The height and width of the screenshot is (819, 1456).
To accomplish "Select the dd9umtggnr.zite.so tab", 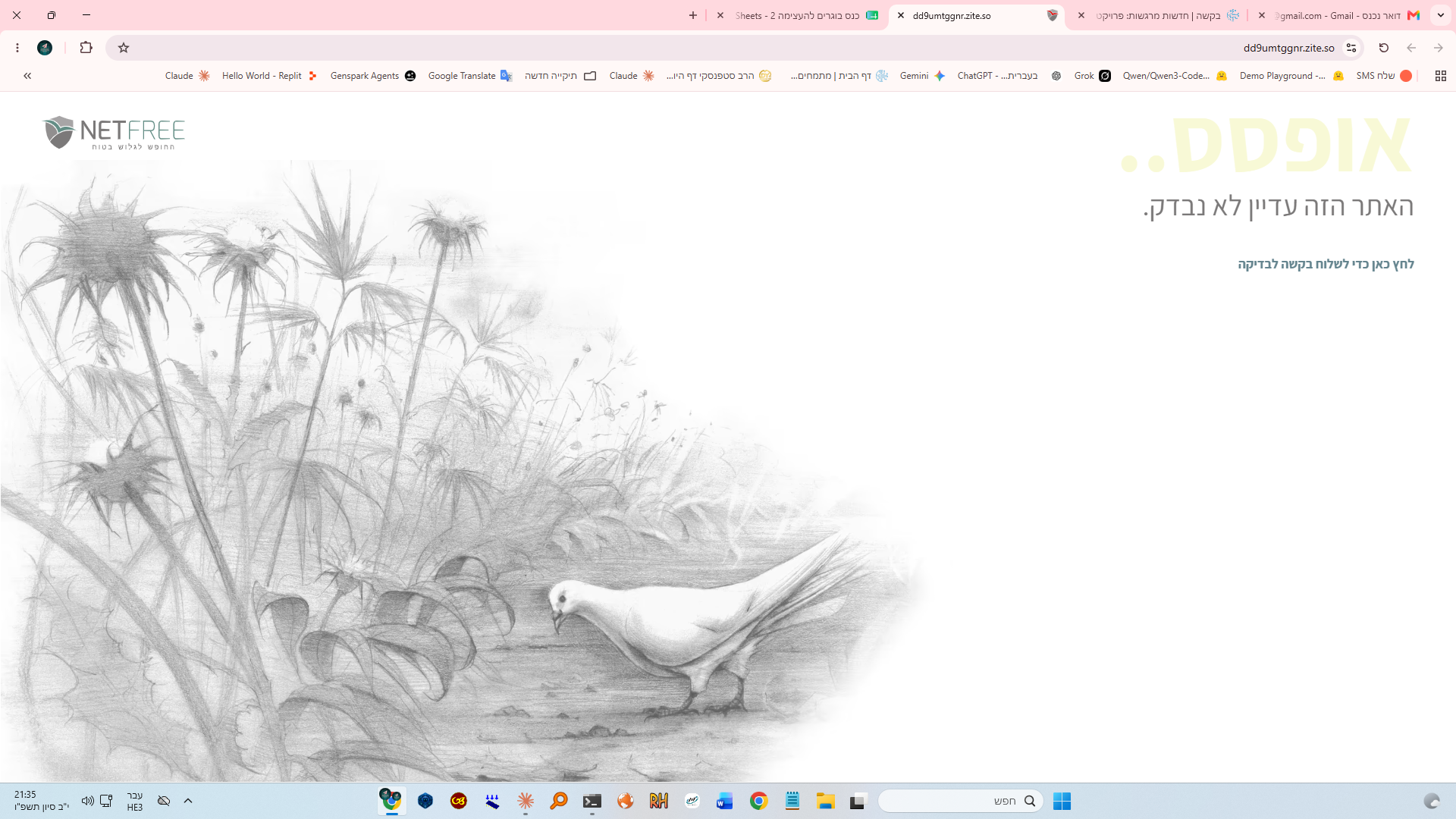I will click(977, 15).
